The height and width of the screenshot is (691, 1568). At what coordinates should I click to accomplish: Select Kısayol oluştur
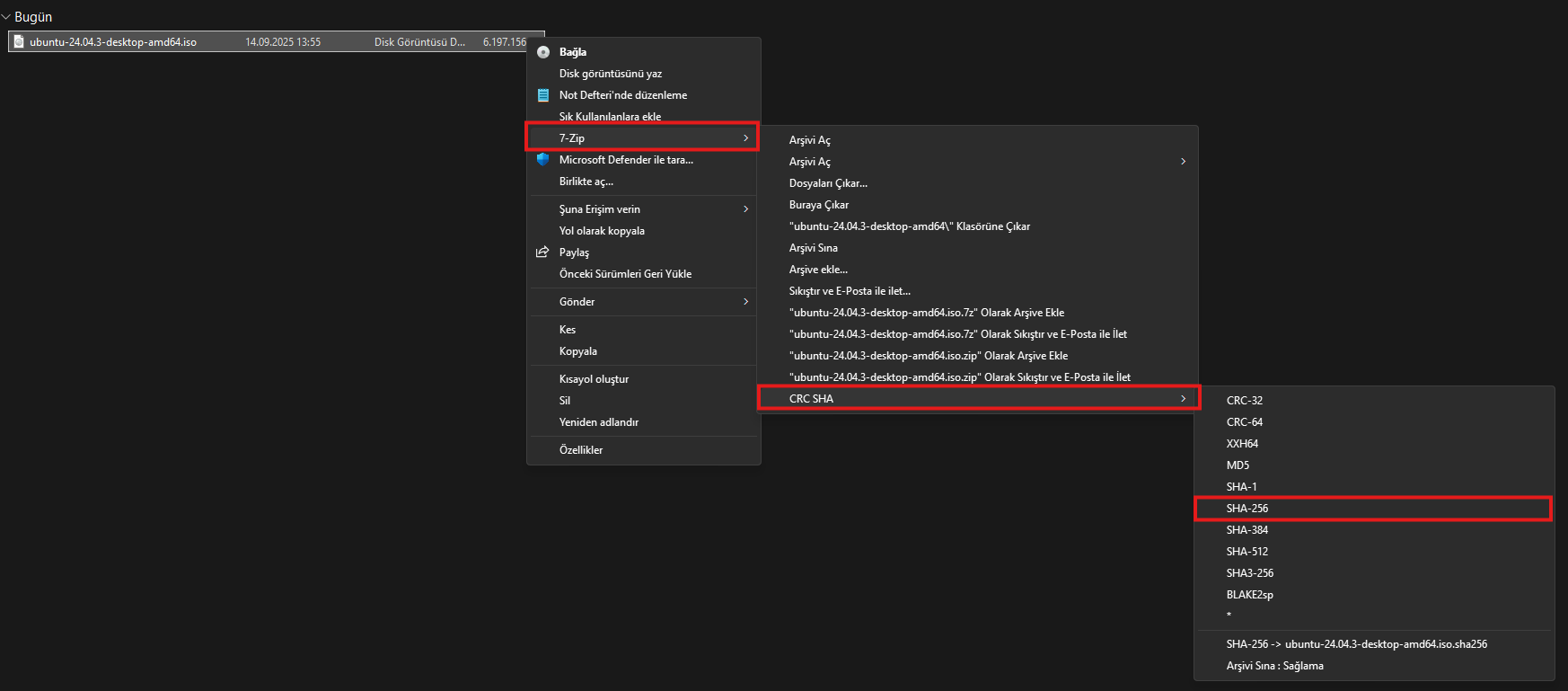pyautogui.click(x=643, y=379)
